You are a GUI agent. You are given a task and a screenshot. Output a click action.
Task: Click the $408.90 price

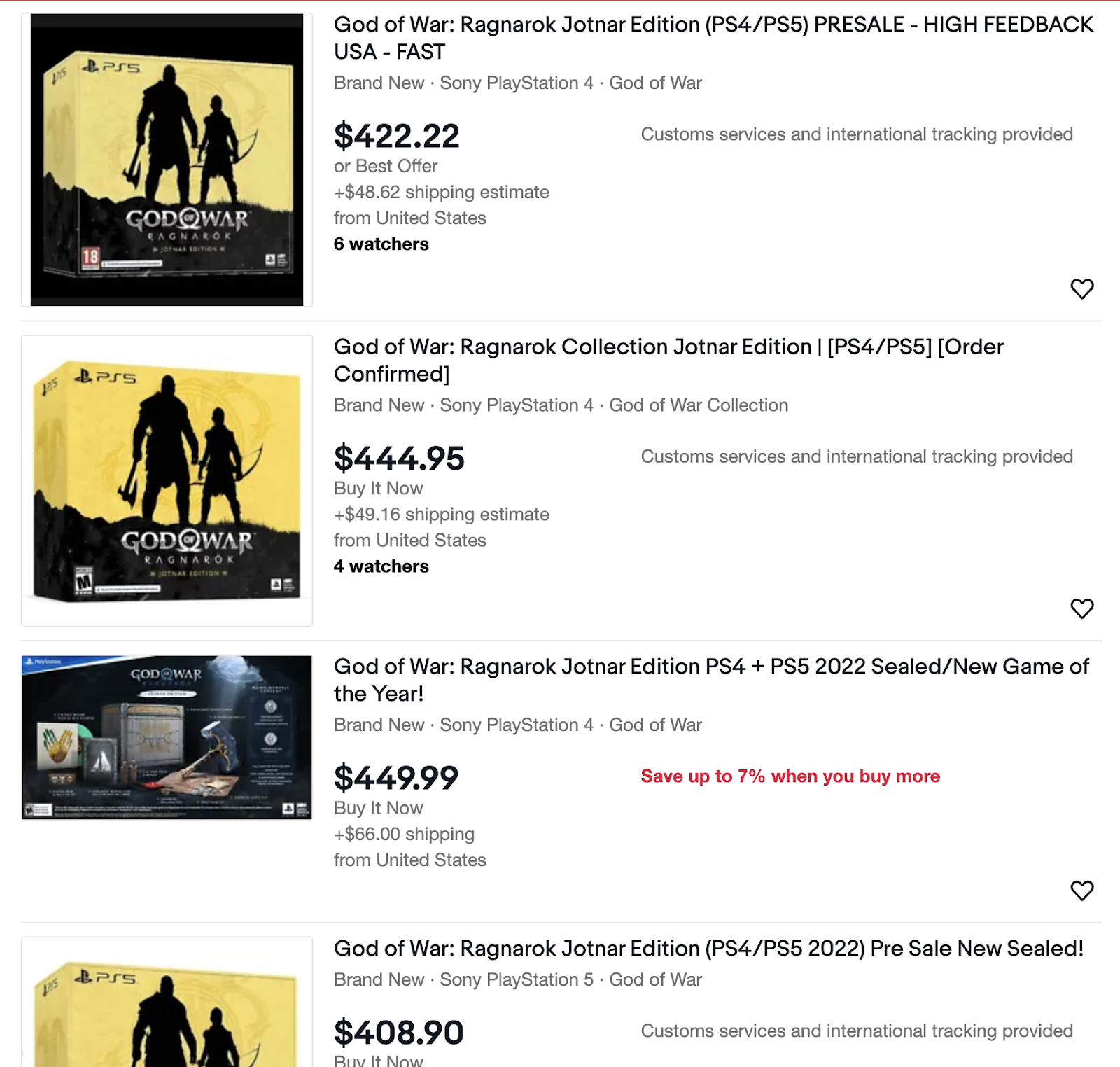[399, 1033]
